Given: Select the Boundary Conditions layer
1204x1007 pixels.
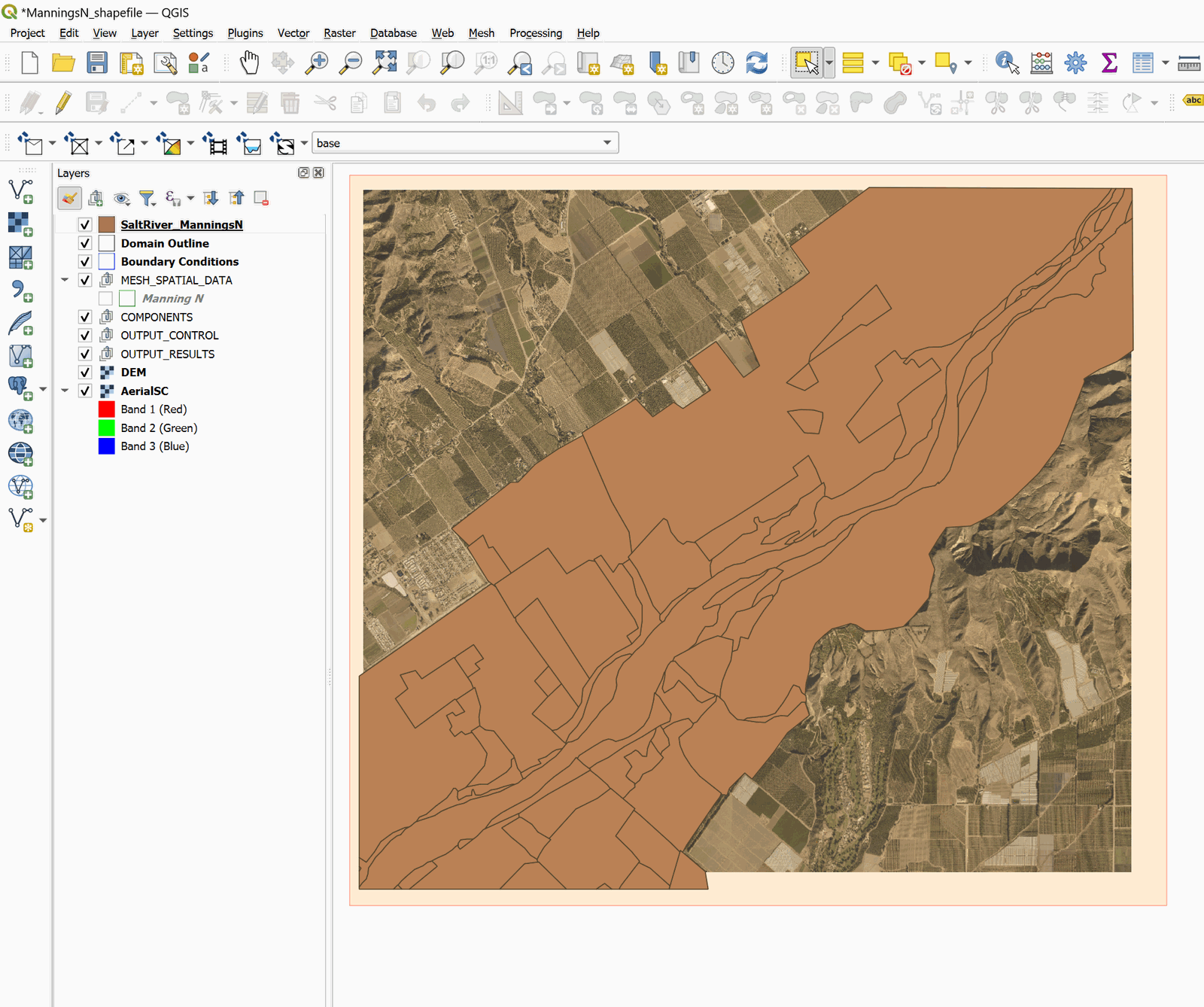Looking at the screenshot, I should click(179, 262).
